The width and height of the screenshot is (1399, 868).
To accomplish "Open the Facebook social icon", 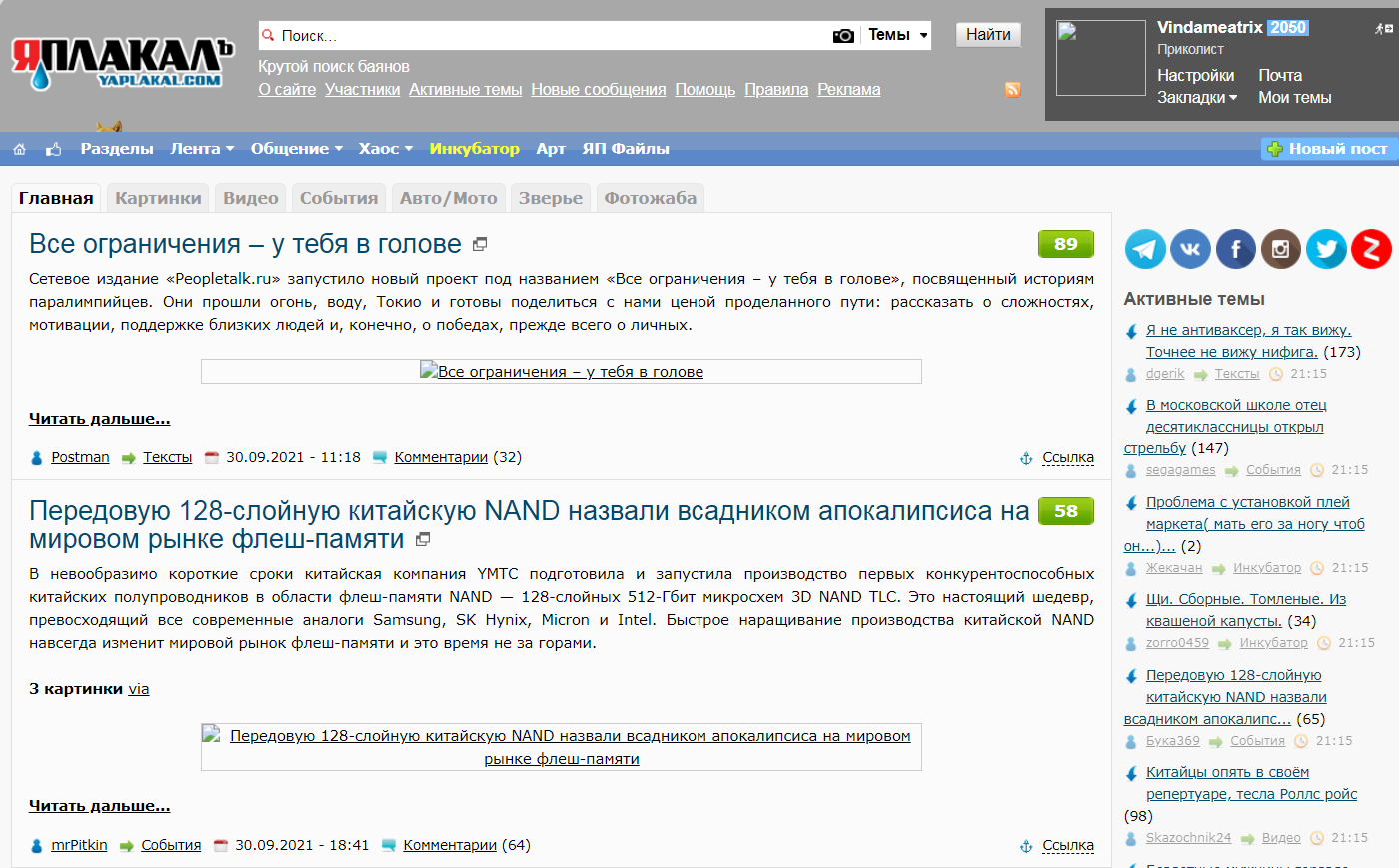I will [x=1236, y=249].
